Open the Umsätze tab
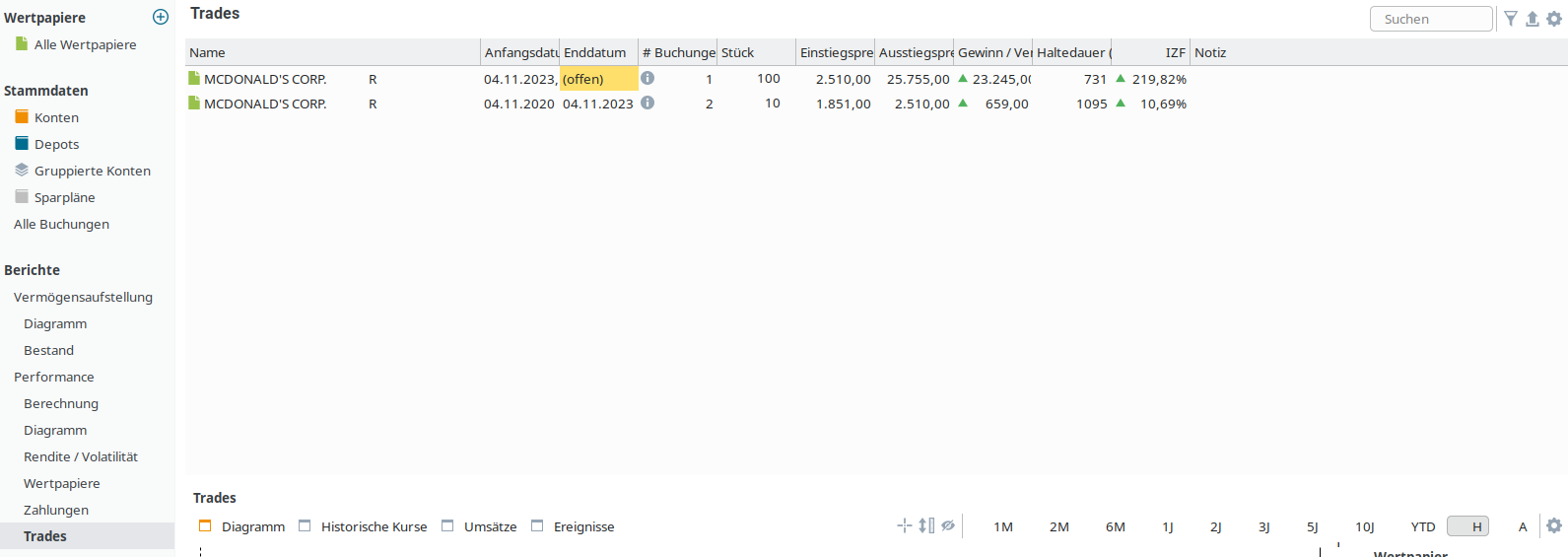Viewport: 1568px width, 557px height. (490, 526)
